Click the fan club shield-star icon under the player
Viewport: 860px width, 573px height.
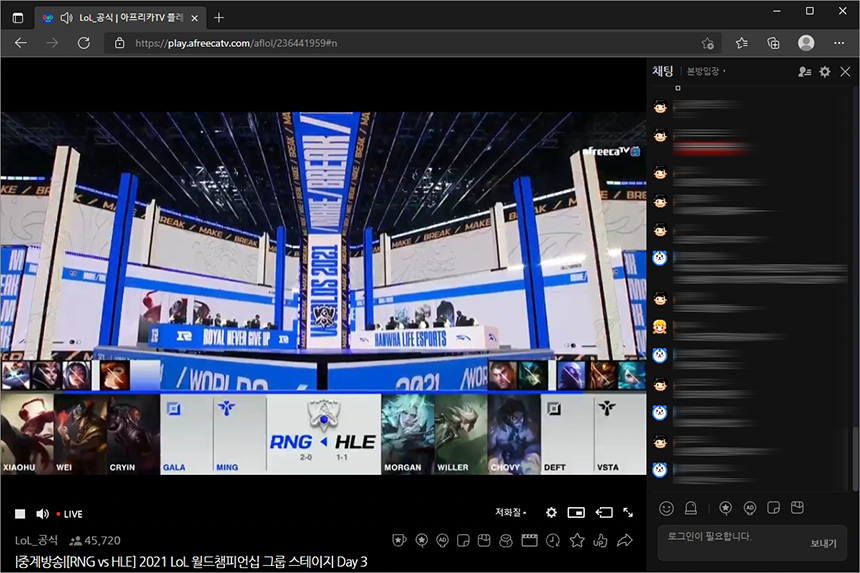[x=399, y=541]
